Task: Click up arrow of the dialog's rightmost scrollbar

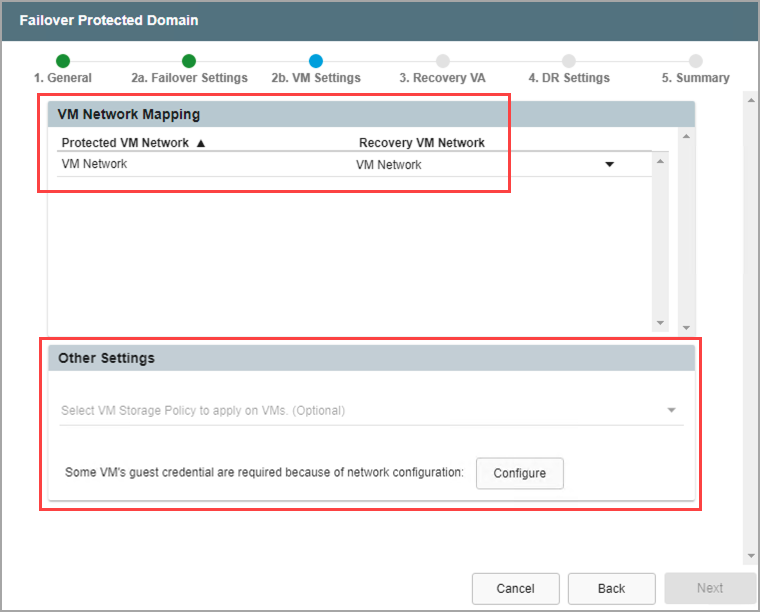Action: coord(750,99)
